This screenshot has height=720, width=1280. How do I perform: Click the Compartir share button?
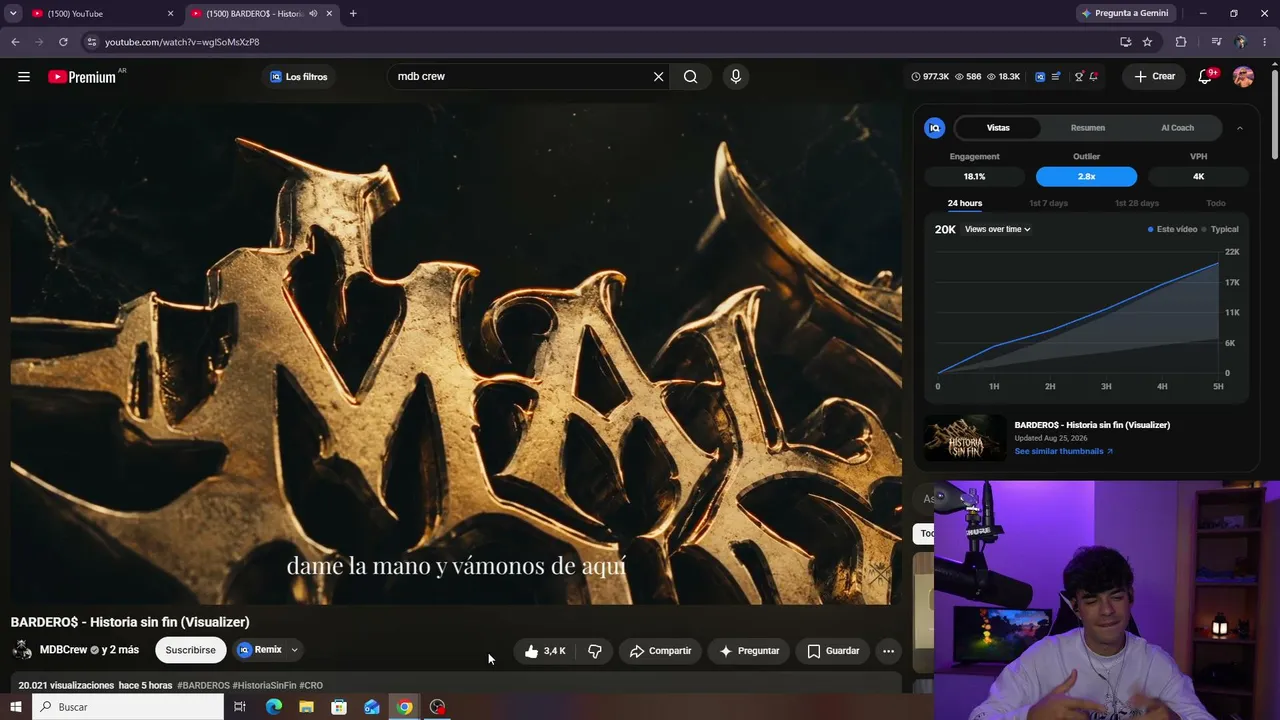[x=661, y=651]
